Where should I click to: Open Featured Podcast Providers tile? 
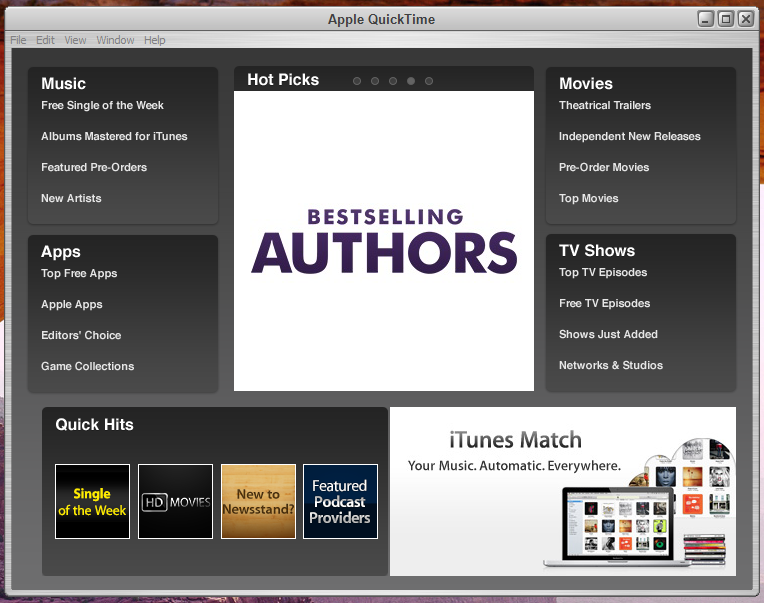[x=340, y=501]
